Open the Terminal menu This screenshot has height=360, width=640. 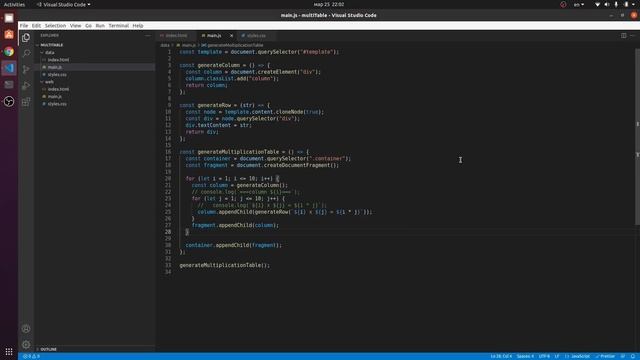pyautogui.click(x=119, y=25)
